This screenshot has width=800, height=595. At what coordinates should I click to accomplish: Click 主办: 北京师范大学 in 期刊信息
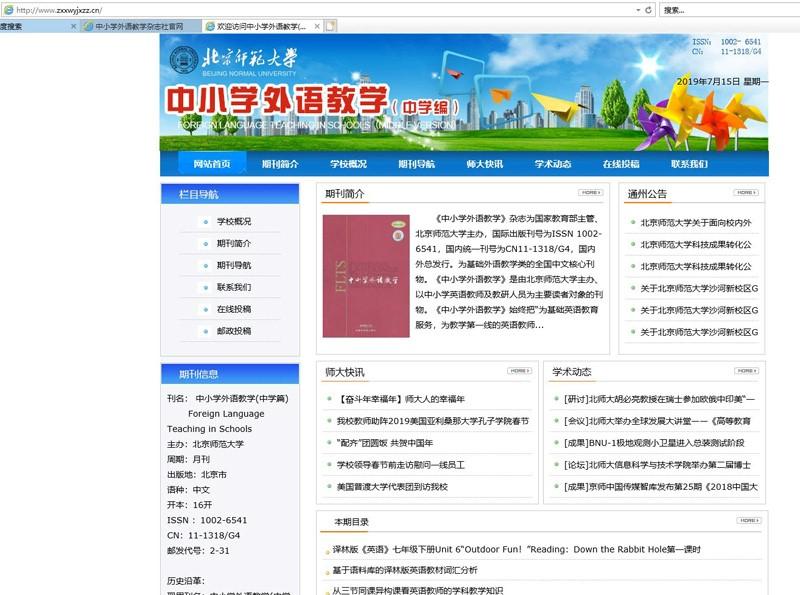205,444
